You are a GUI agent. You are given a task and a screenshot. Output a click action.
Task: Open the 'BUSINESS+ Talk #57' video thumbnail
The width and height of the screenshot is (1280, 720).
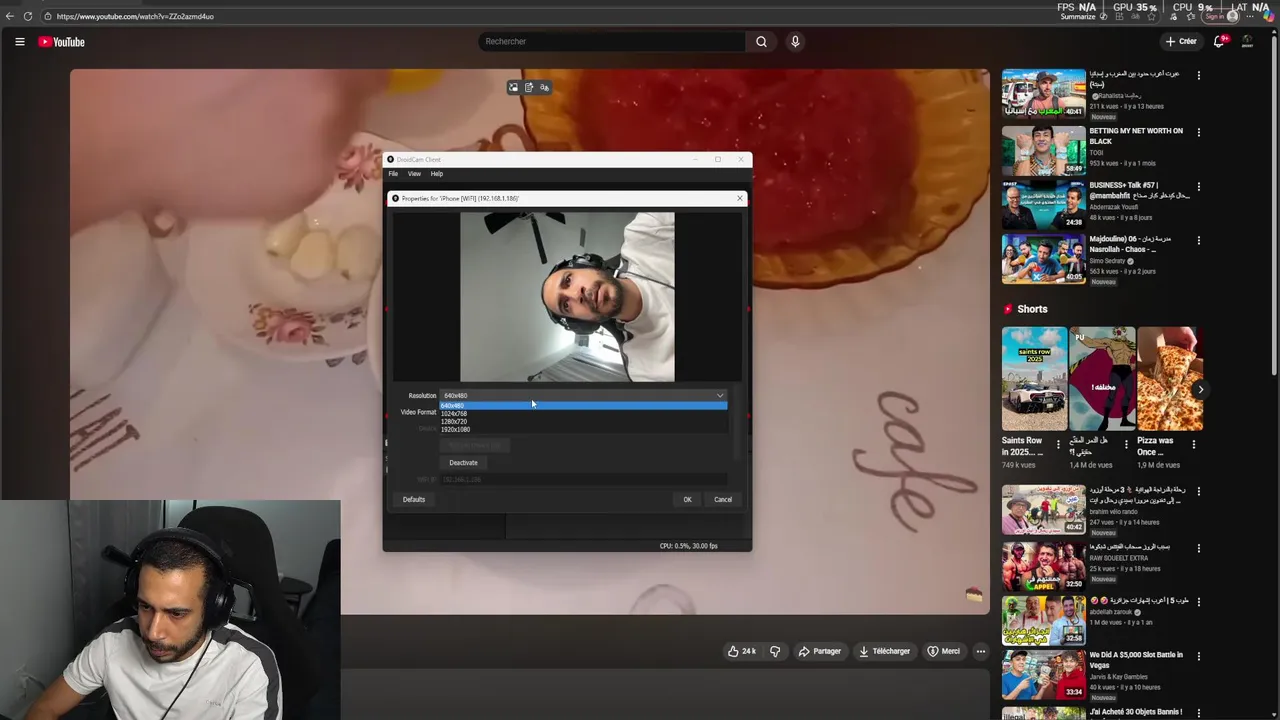point(1044,205)
